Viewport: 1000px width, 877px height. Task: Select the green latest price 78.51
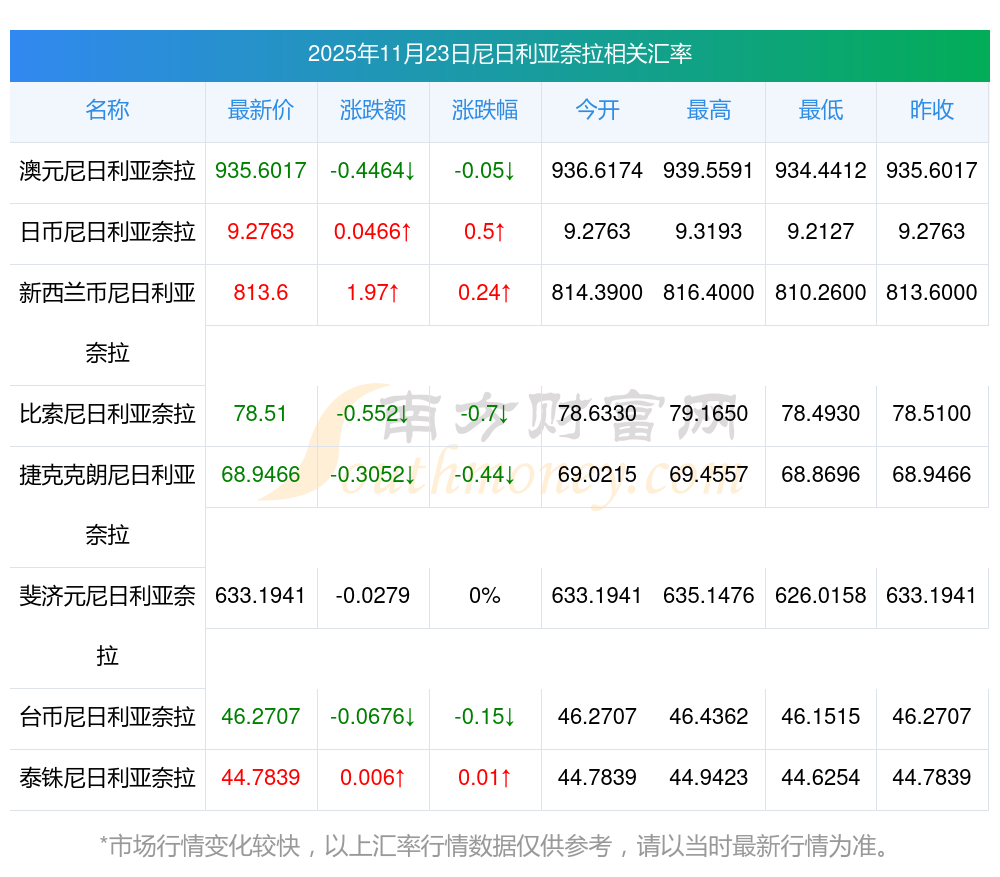tap(260, 414)
